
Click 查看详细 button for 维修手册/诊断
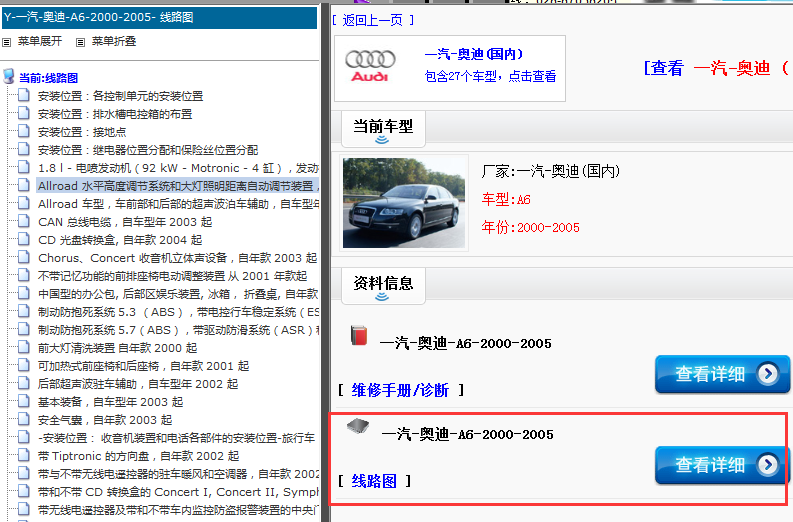(x=722, y=374)
